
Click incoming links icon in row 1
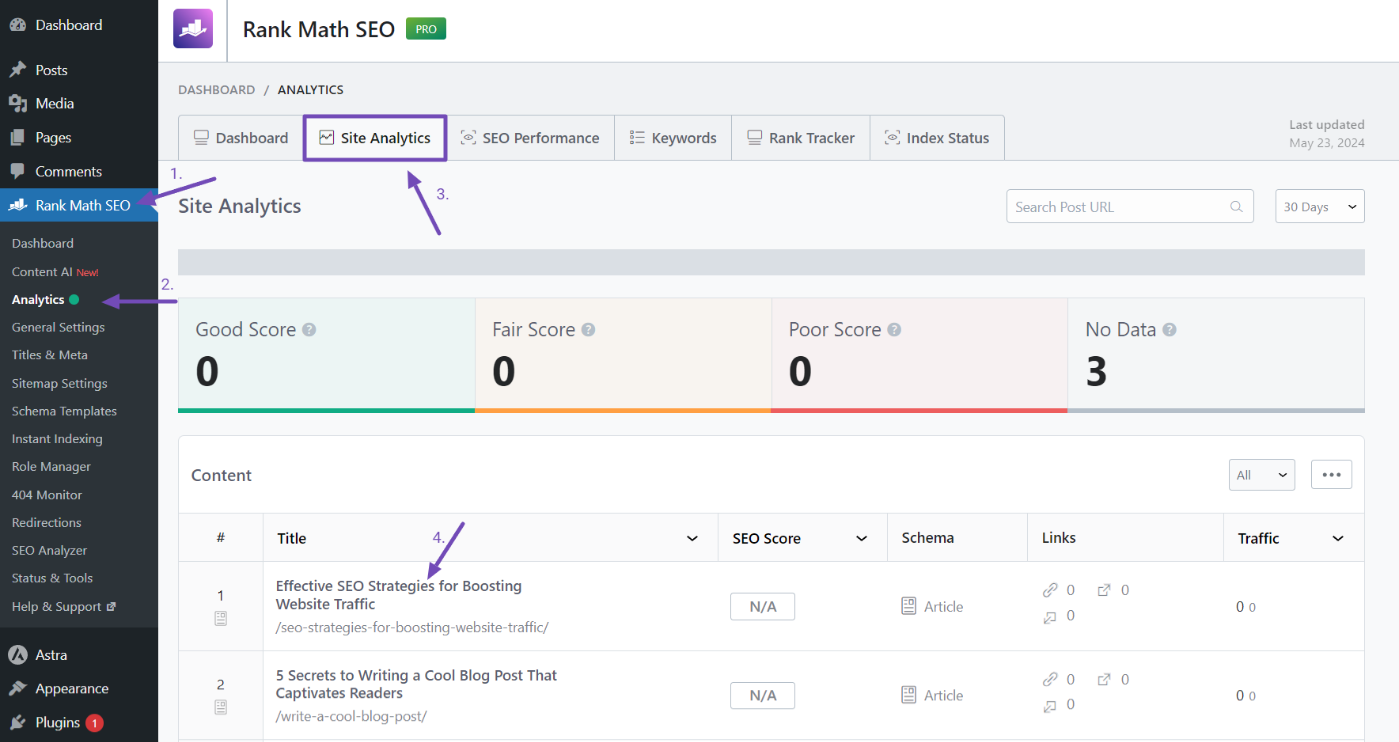coord(1050,617)
